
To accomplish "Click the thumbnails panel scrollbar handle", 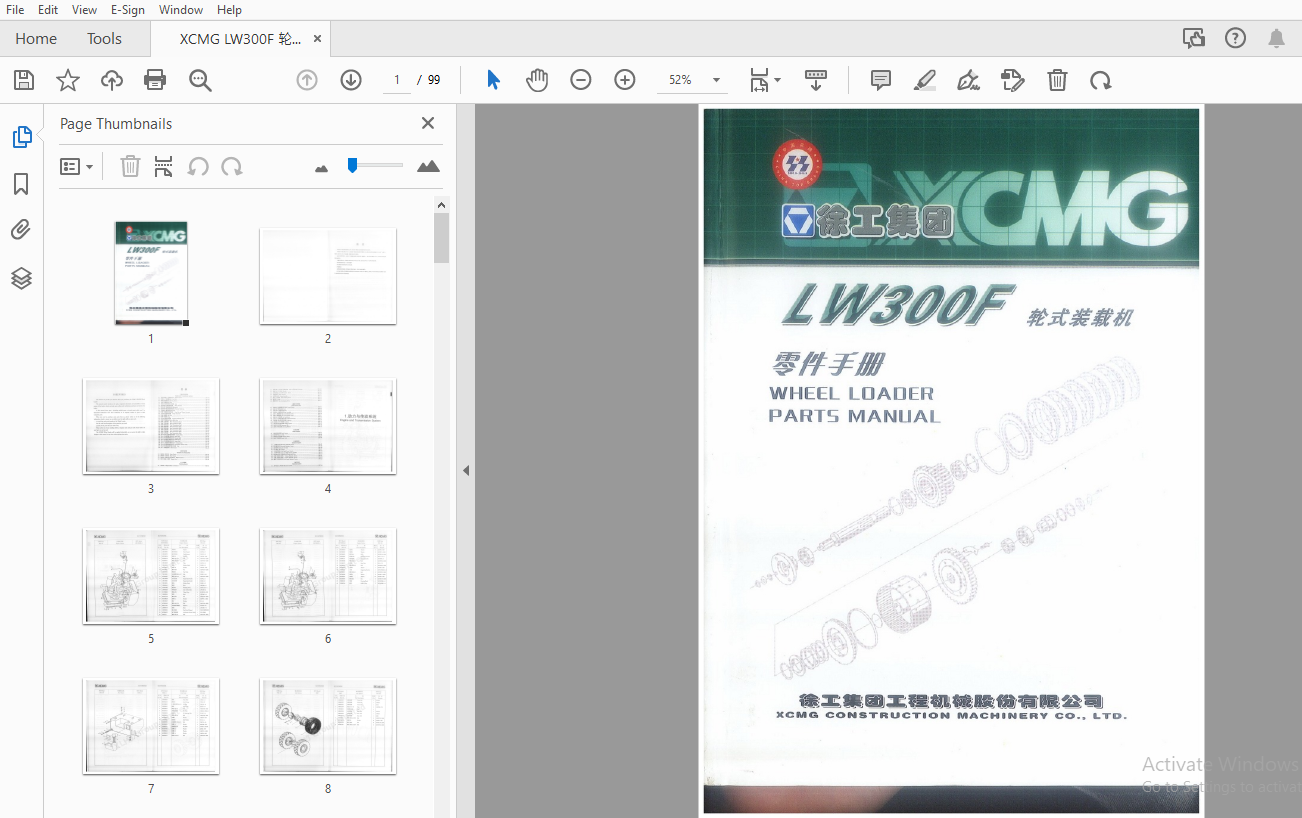I will (441, 238).
